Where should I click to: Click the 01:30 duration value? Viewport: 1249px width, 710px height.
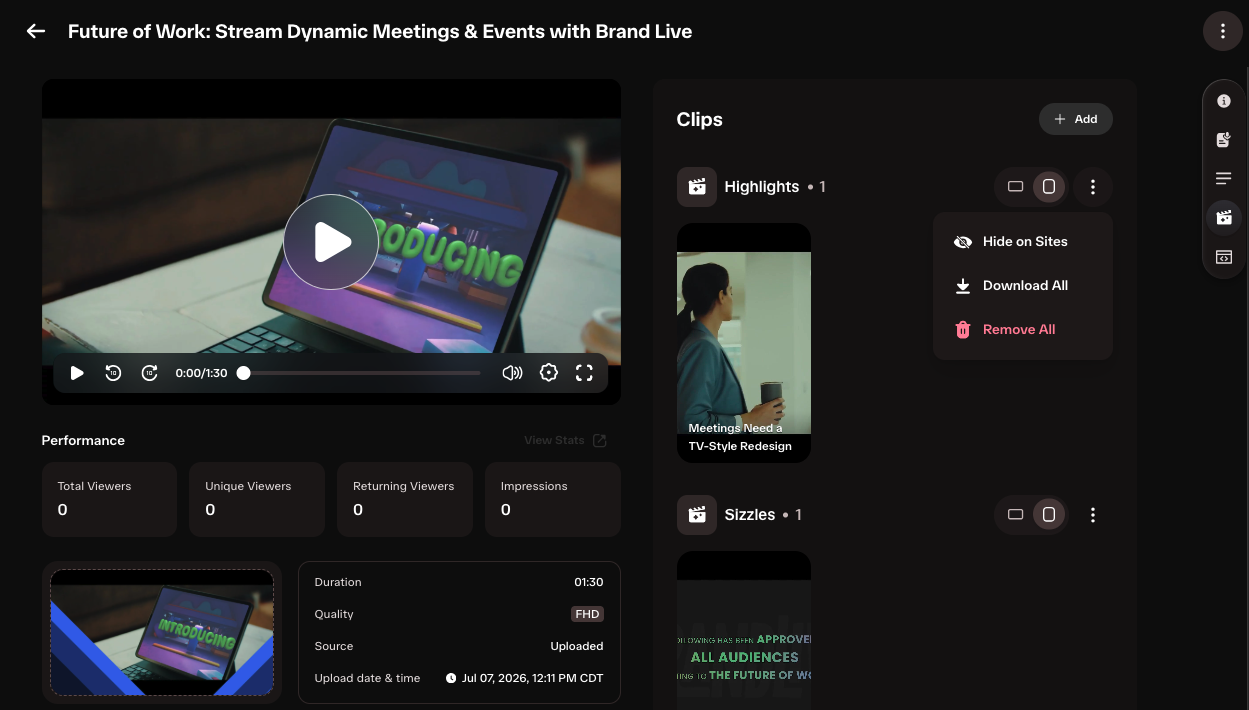(x=589, y=582)
